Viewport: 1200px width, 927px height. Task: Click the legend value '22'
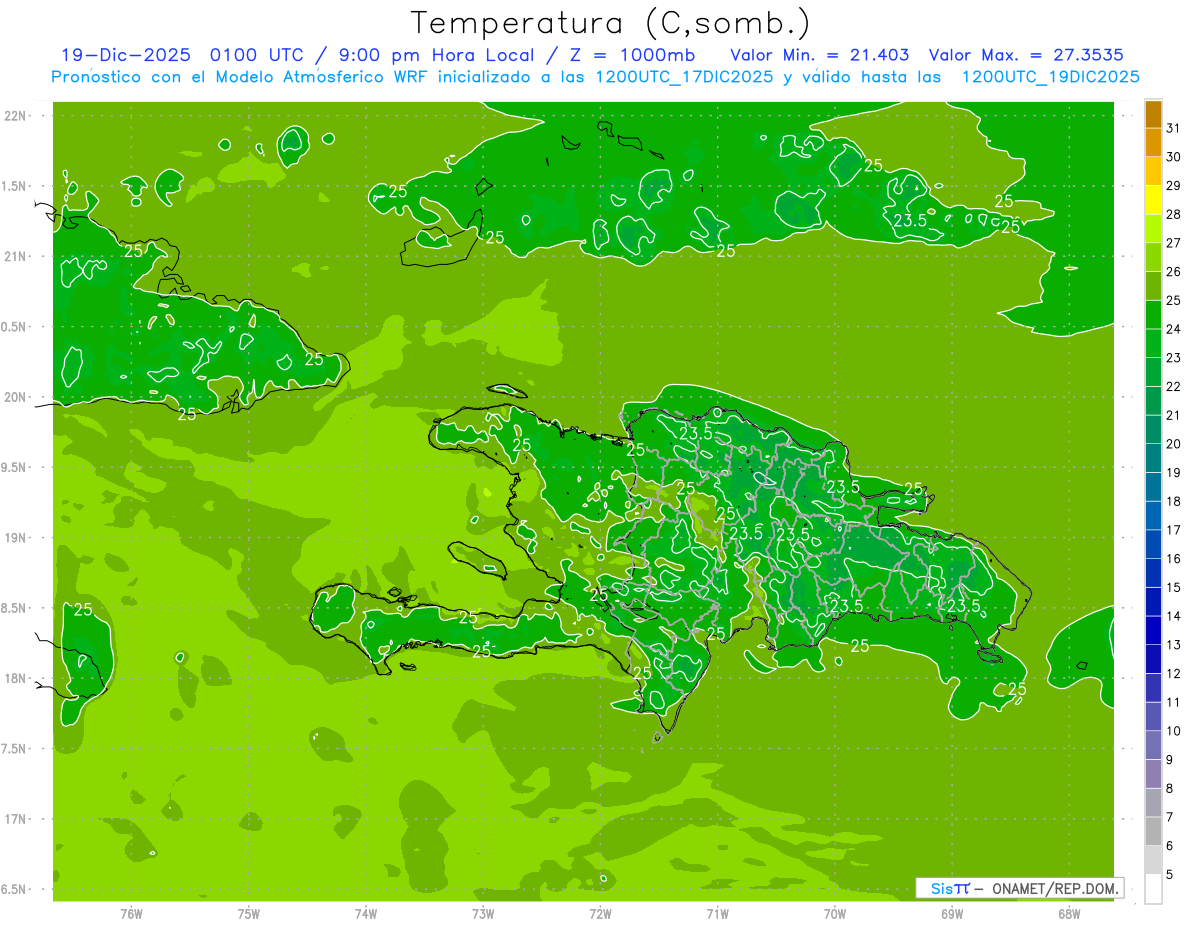[1174, 387]
